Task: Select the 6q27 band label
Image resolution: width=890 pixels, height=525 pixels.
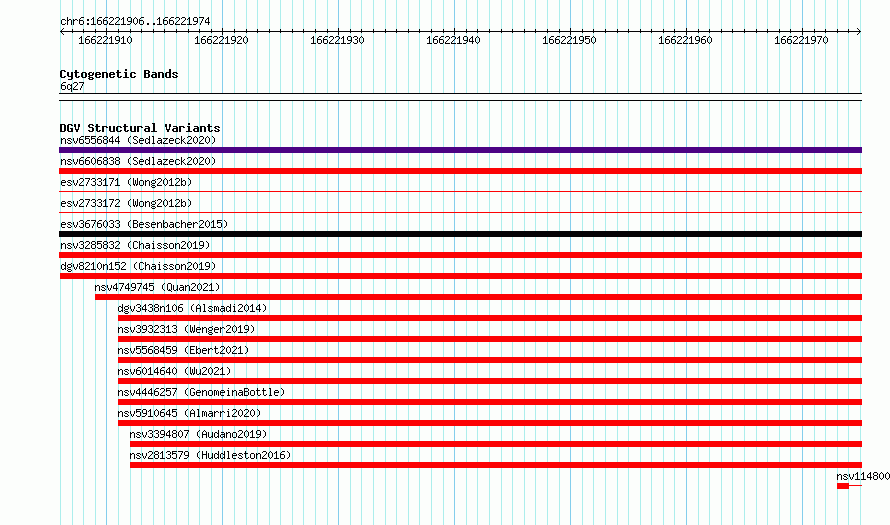Action: pyautogui.click(x=72, y=86)
